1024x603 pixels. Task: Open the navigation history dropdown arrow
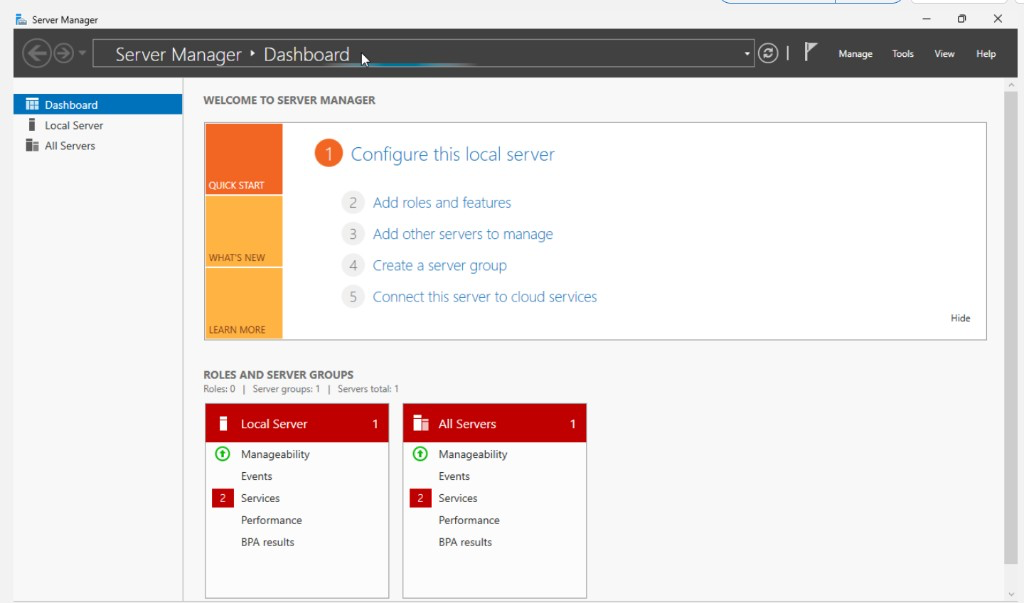[82, 53]
